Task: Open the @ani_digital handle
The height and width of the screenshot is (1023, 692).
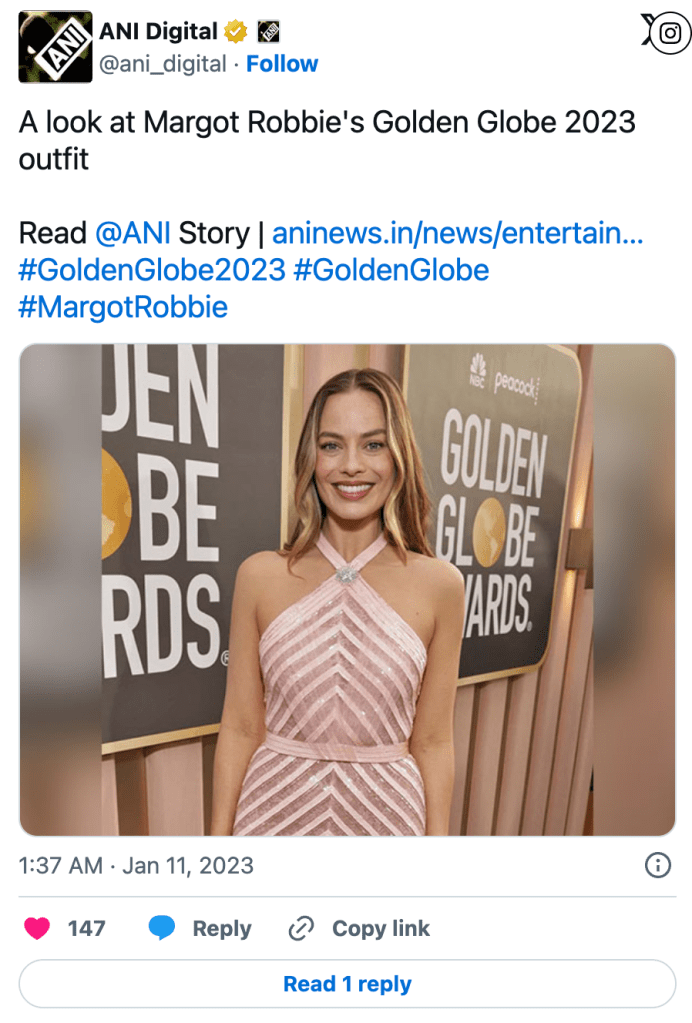Action: pos(162,64)
